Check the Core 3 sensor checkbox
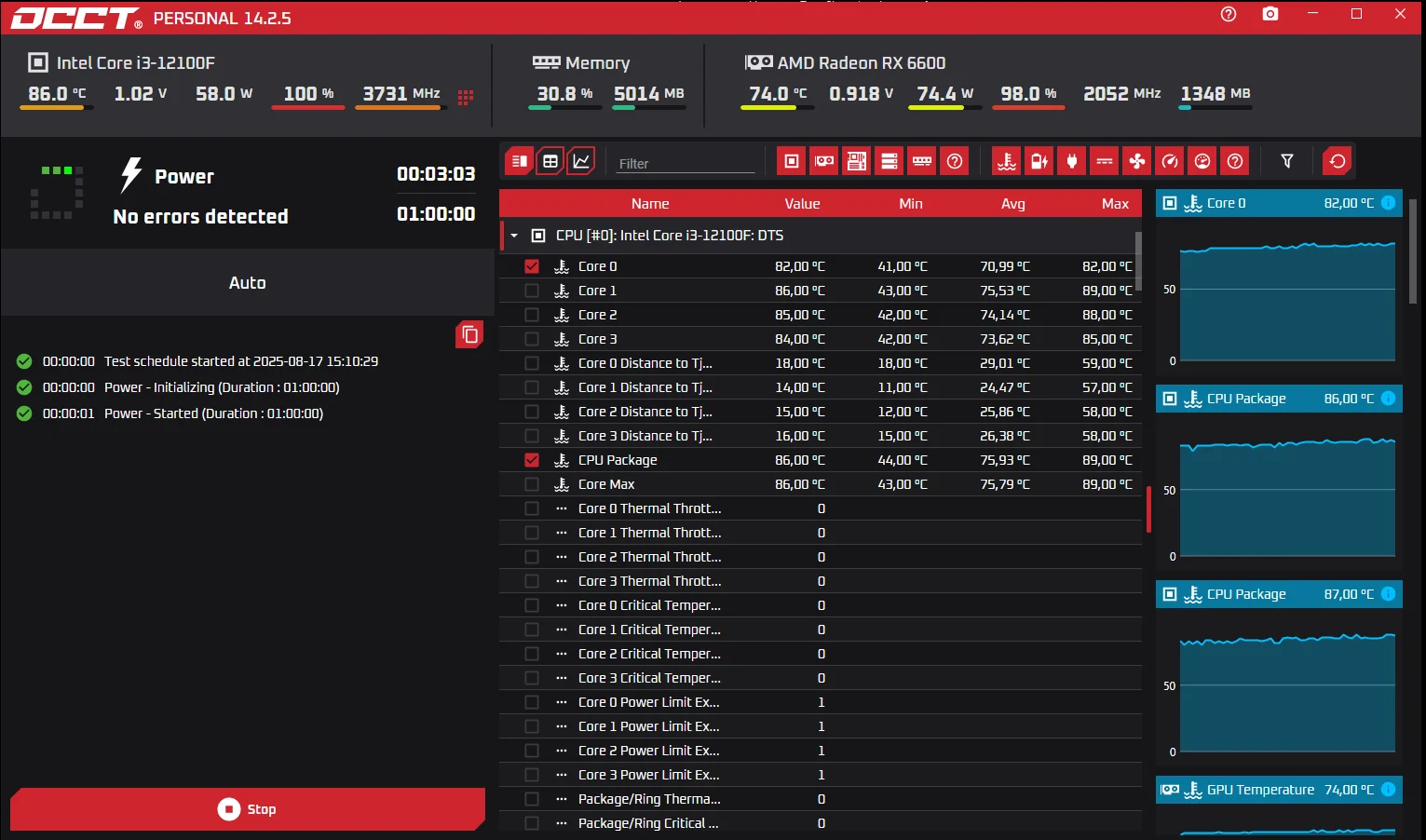The width and height of the screenshot is (1426, 840). click(x=532, y=339)
